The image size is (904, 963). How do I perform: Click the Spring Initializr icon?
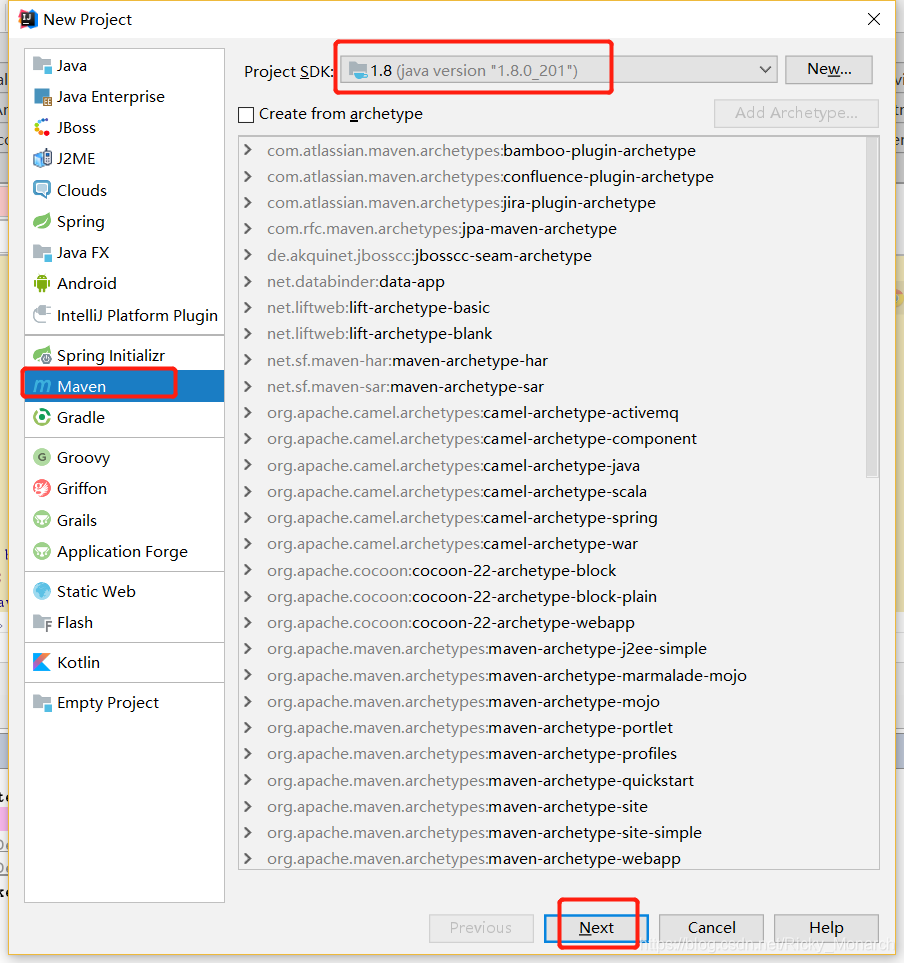pyautogui.click(x=42, y=355)
